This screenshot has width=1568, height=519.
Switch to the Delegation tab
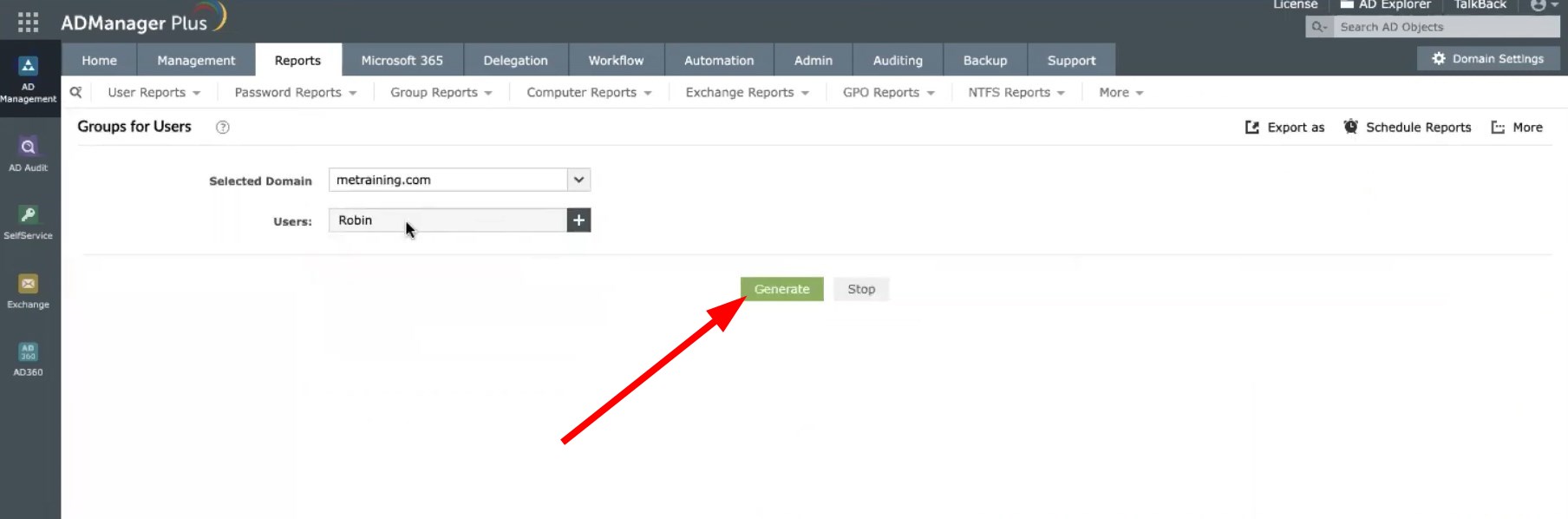515,60
